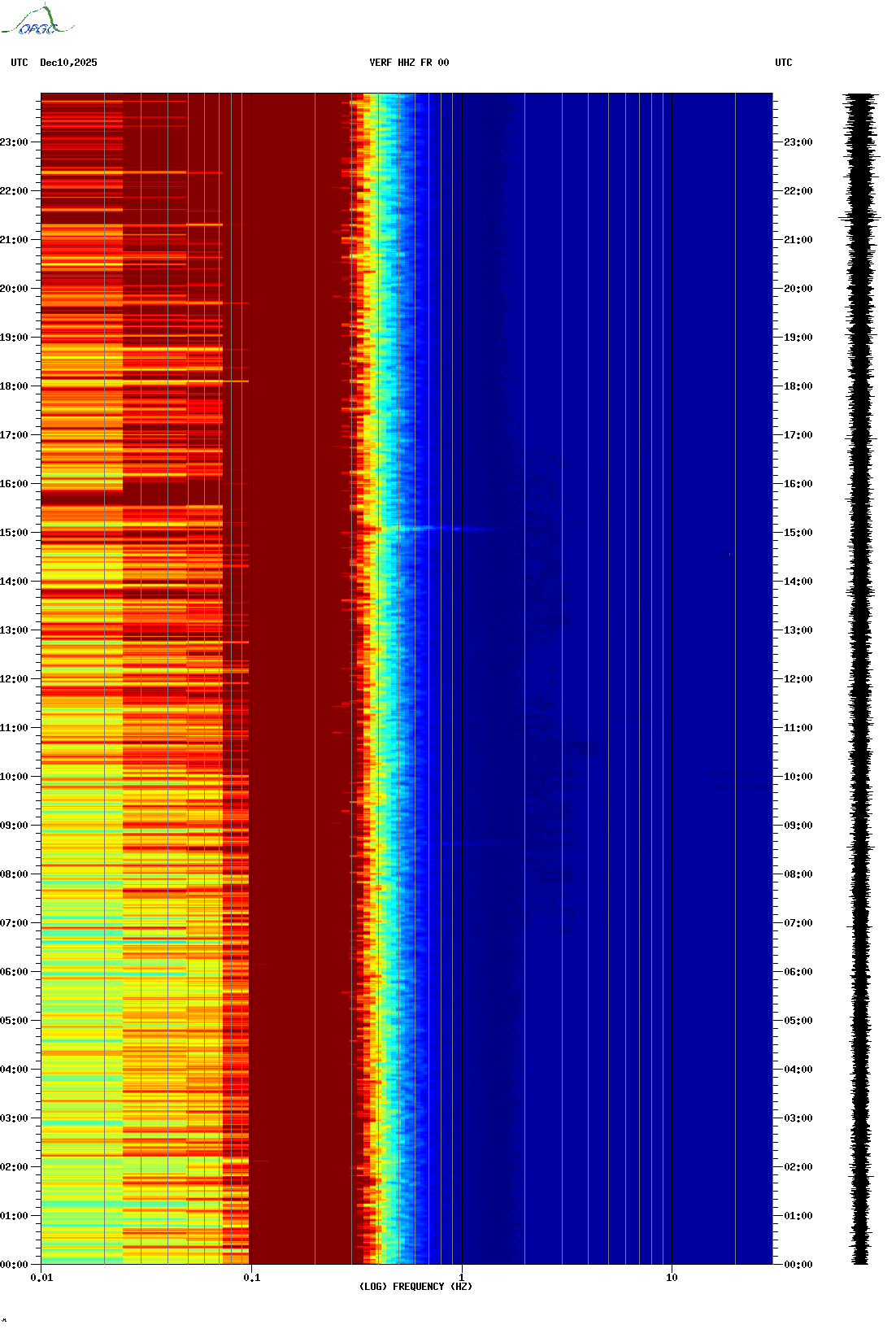
Task: Click the light-blue horizontal event streak near 15:00
Action: 431,529
